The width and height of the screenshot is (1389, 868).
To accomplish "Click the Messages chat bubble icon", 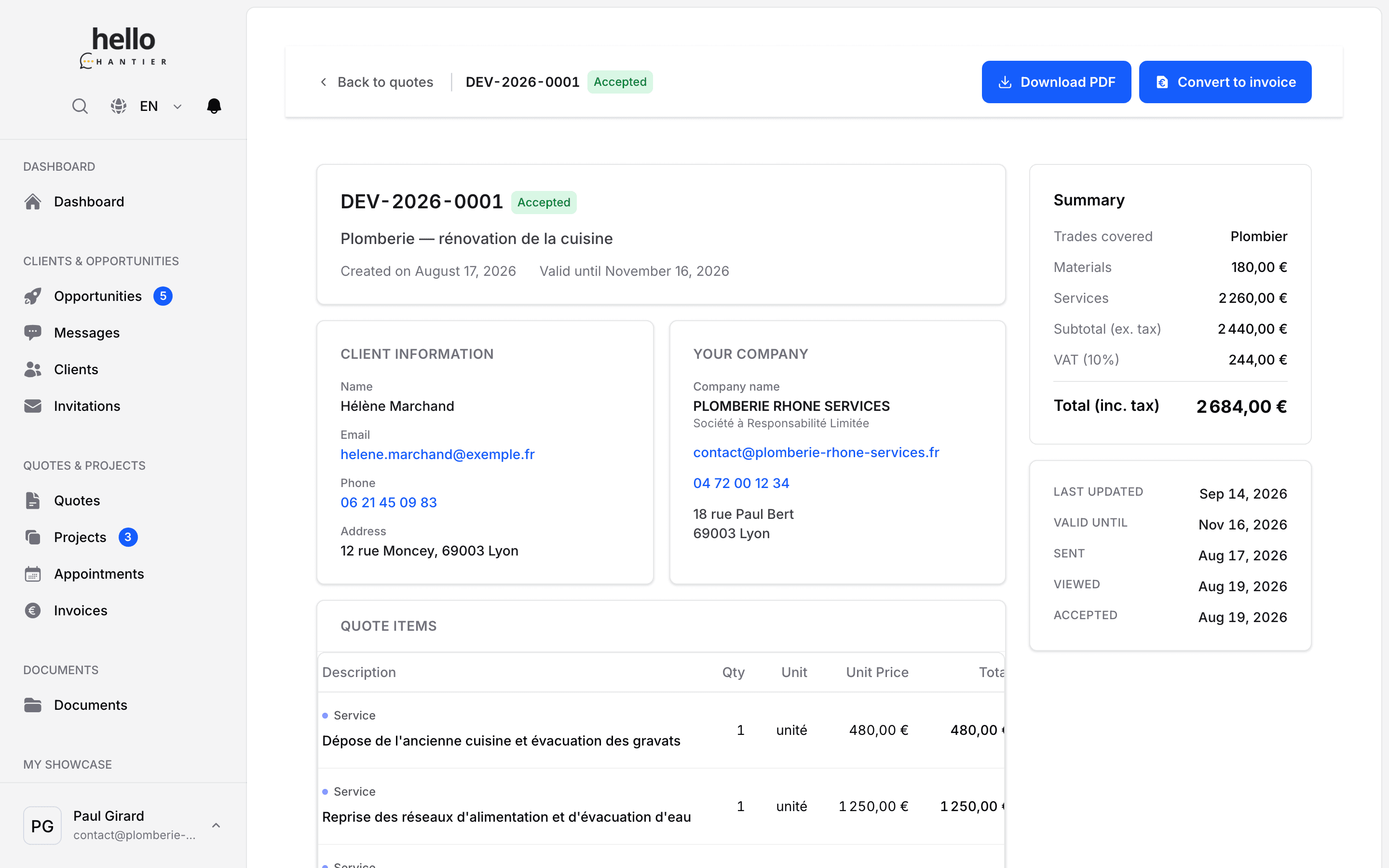I will pyautogui.click(x=33, y=333).
